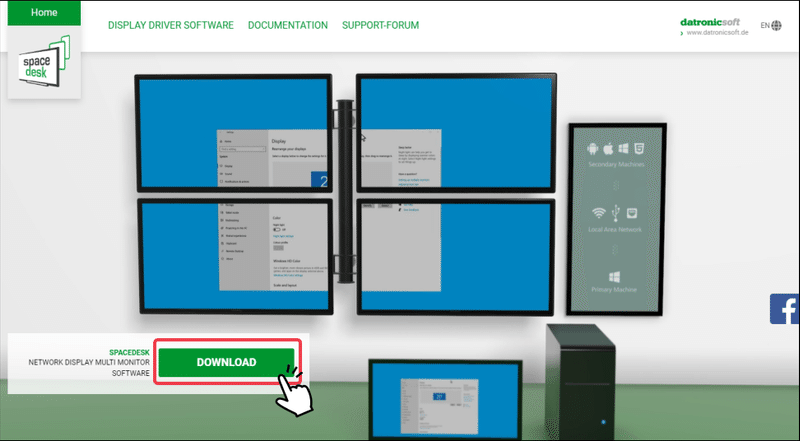Open the Home tab
Screen dimensions: 800x441
click(x=44, y=13)
